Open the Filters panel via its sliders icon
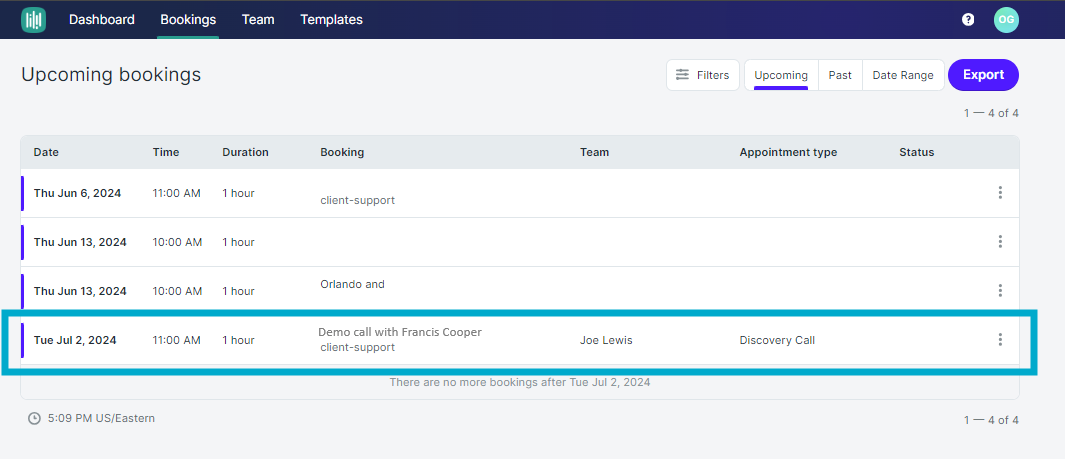 (683, 75)
